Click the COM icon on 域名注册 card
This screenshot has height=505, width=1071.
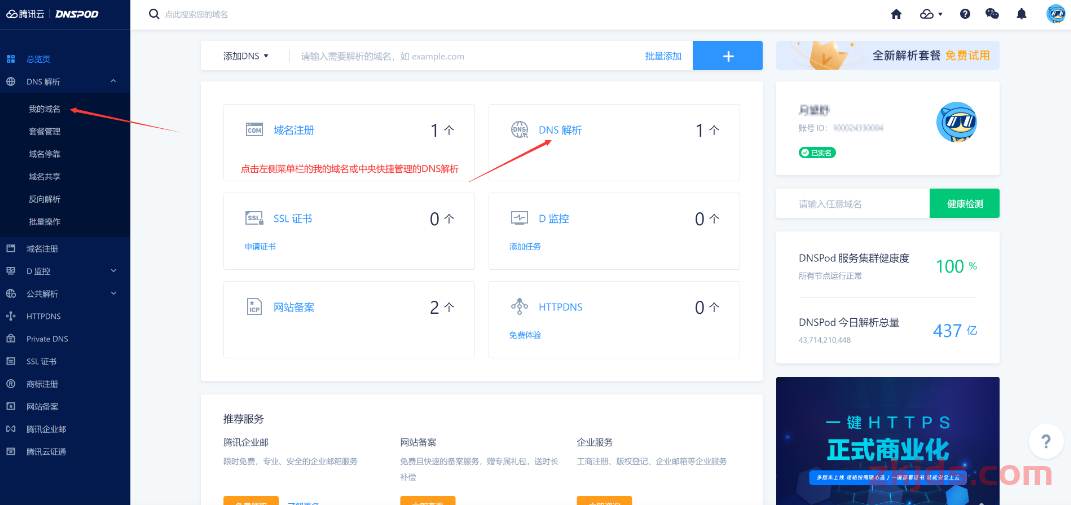pos(254,130)
